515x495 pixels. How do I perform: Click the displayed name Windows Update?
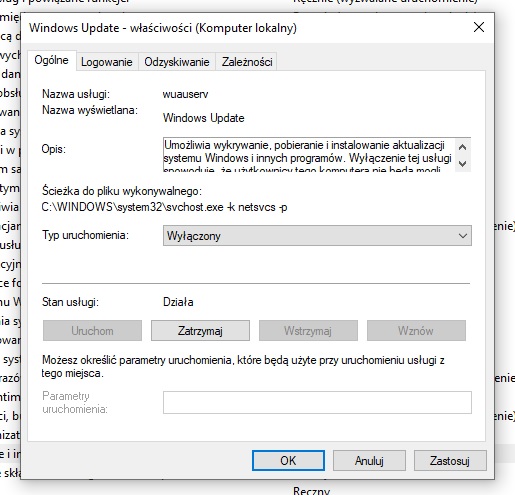[x=204, y=118]
